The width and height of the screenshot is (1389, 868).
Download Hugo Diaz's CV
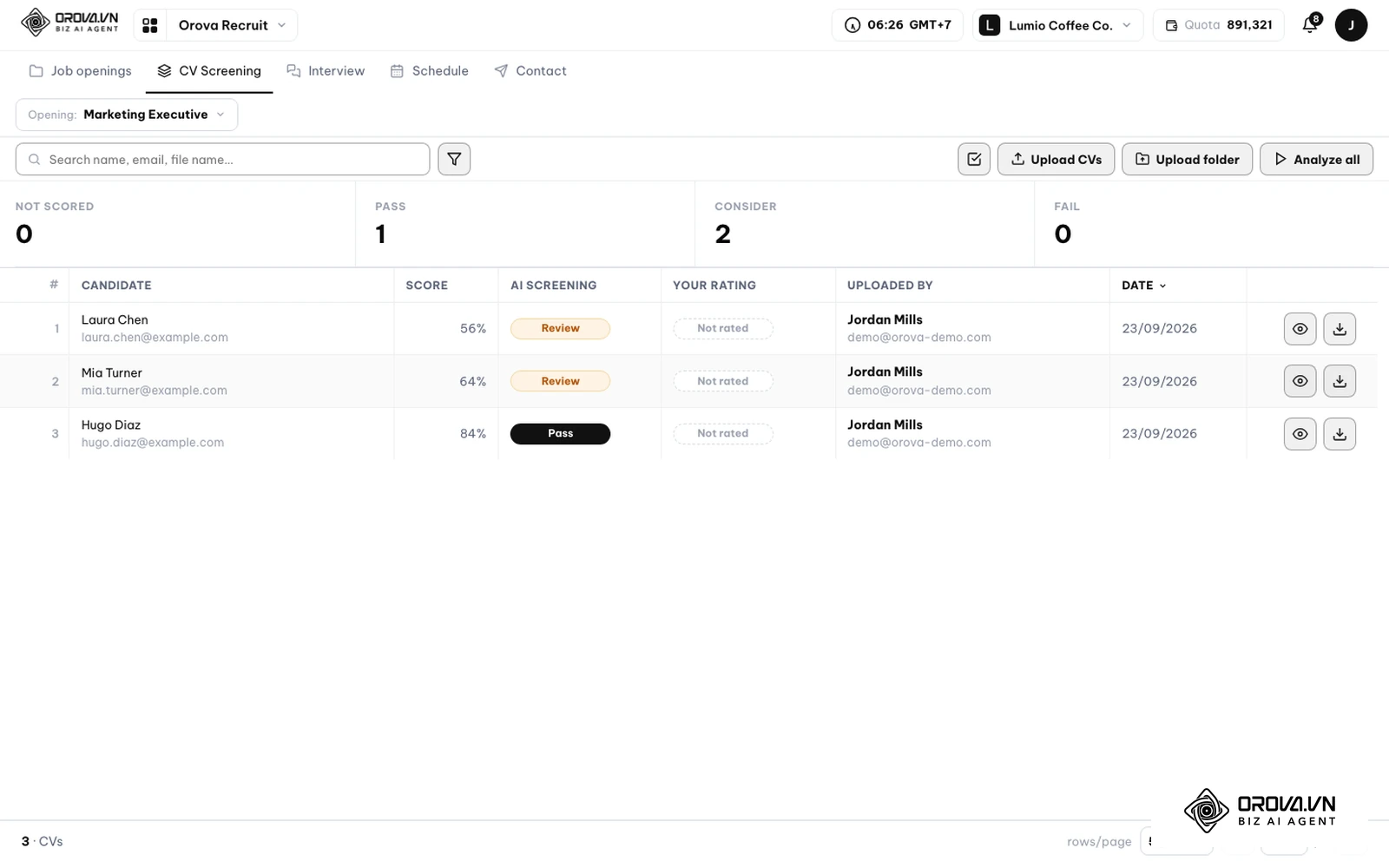[1340, 434]
